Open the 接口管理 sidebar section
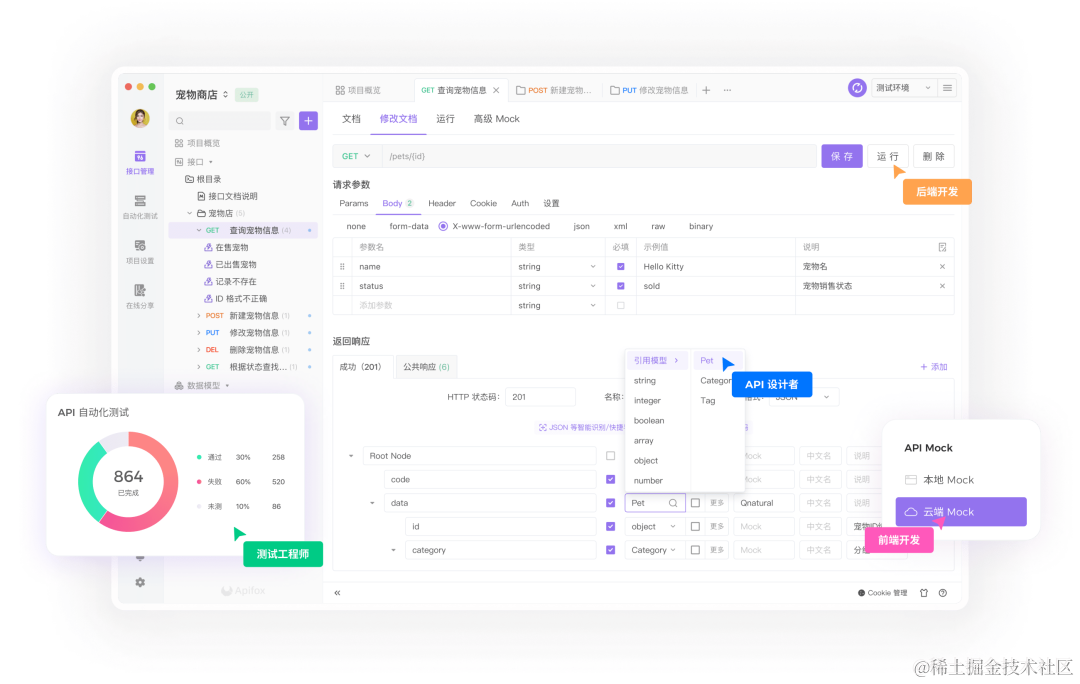 [x=140, y=162]
